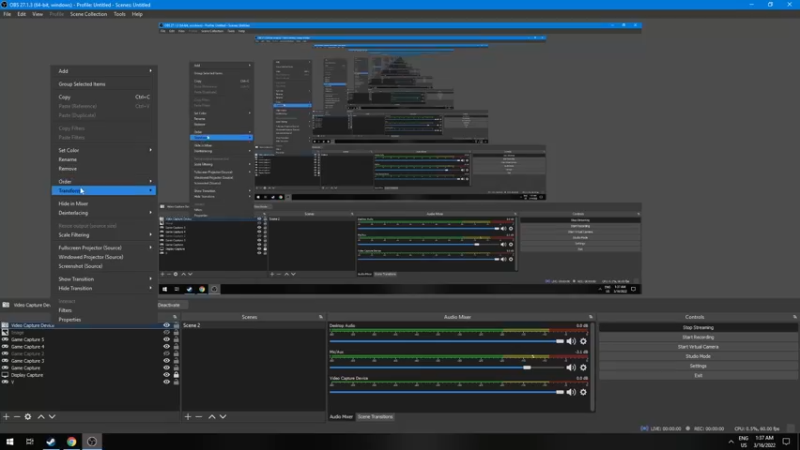Remove the selected scene with minus icon
The width and height of the screenshot is (800, 450).
pyautogui.click(x=199, y=417)
